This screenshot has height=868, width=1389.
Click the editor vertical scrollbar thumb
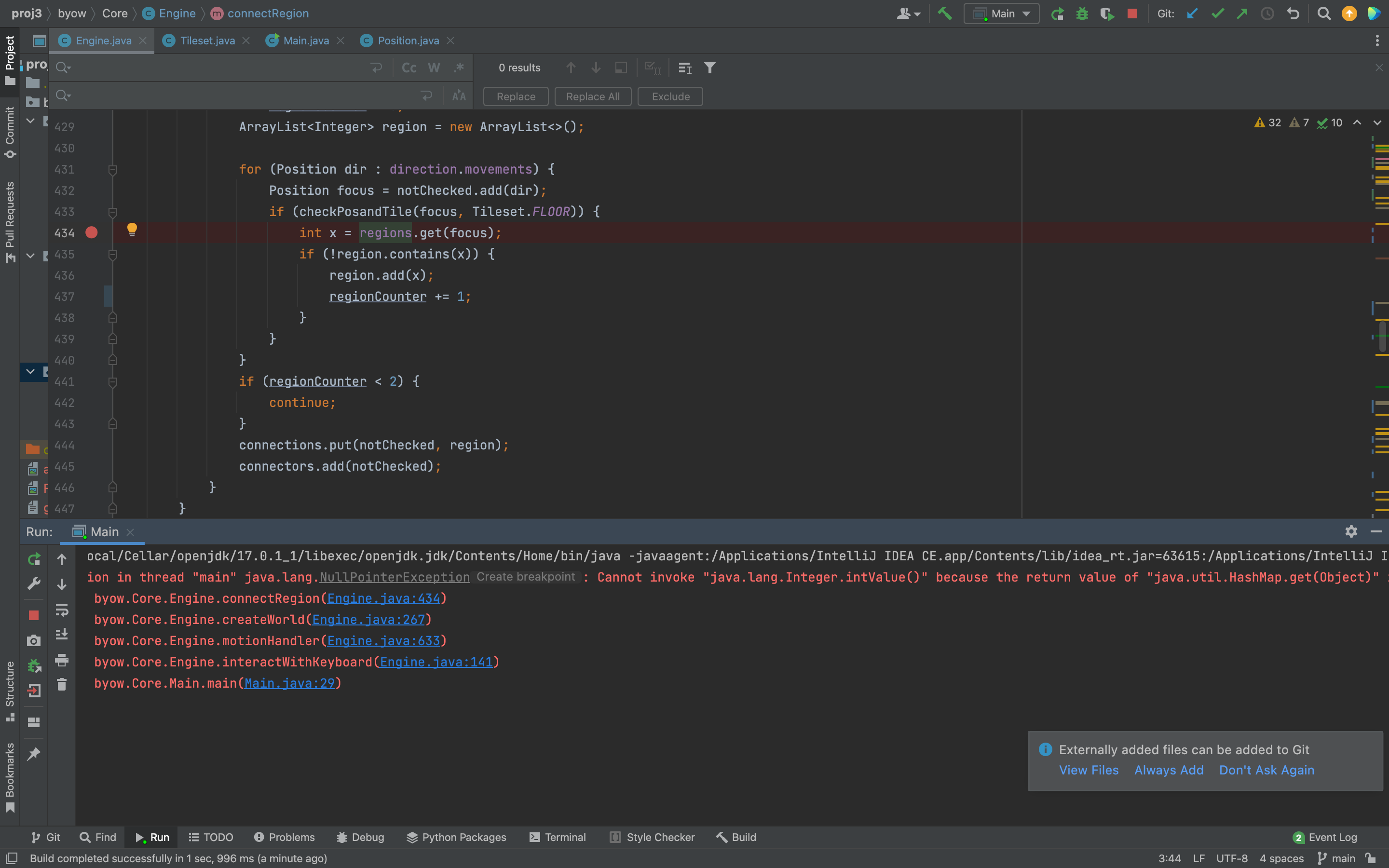1382,336
